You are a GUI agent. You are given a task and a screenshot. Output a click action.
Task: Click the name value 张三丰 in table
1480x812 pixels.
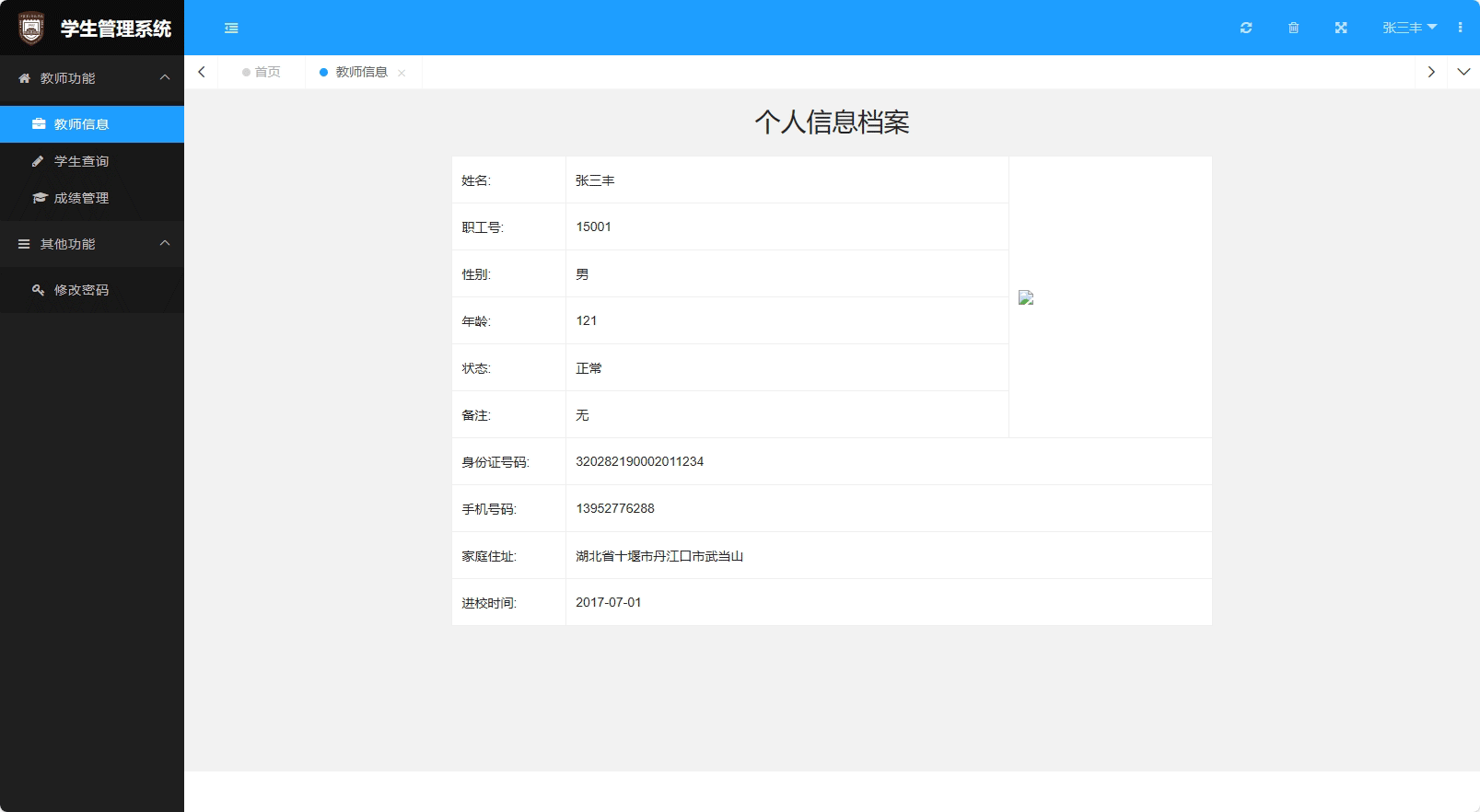click(x=595, y=180)
